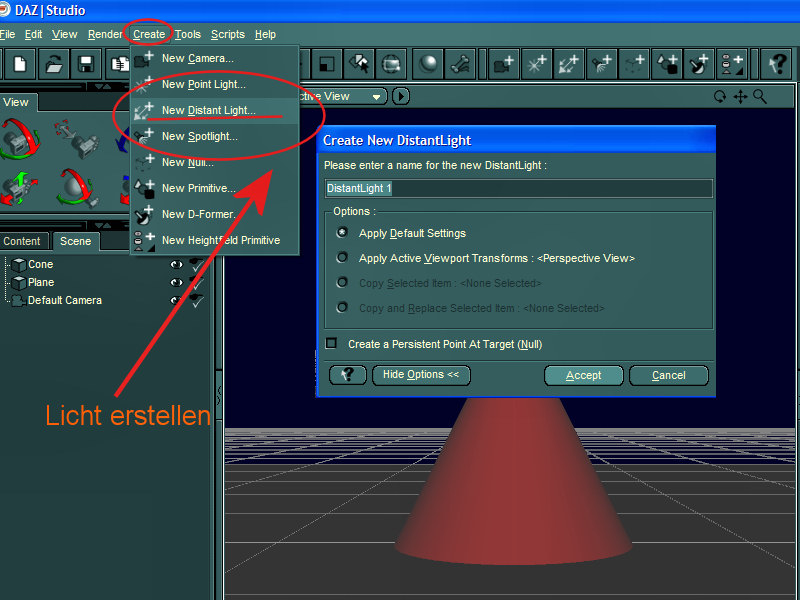Viewport: 800px width, 600px height.
Task: Choose New Point Light menu entry
Action: click(x=214, y=85)
